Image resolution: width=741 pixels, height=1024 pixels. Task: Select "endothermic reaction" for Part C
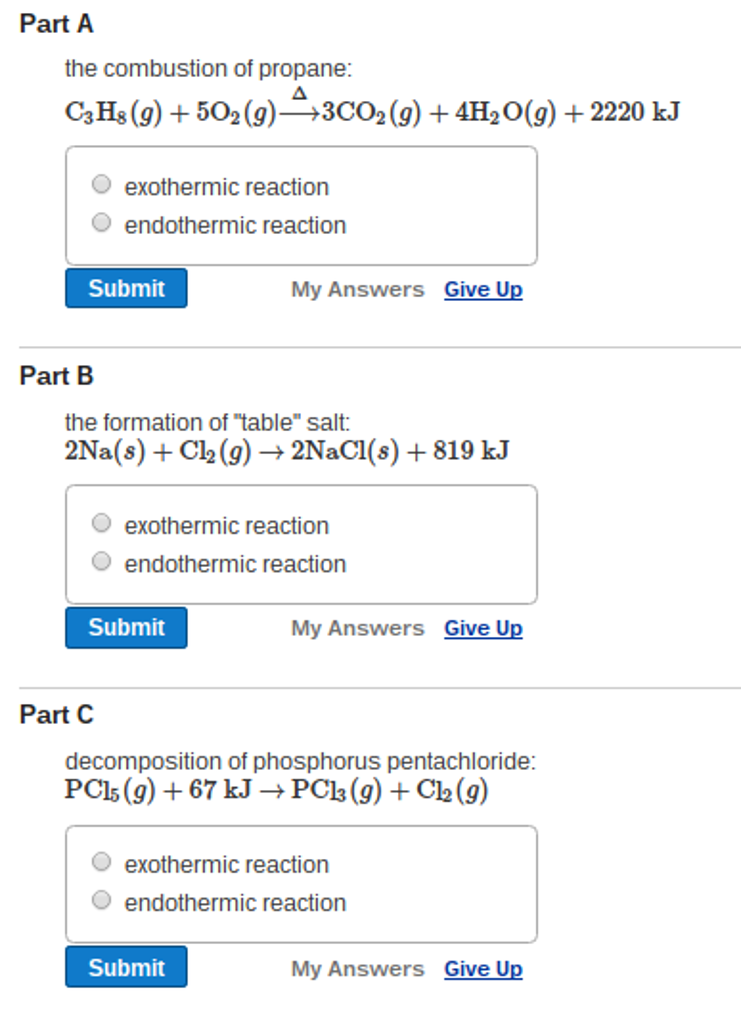point(101,900)
